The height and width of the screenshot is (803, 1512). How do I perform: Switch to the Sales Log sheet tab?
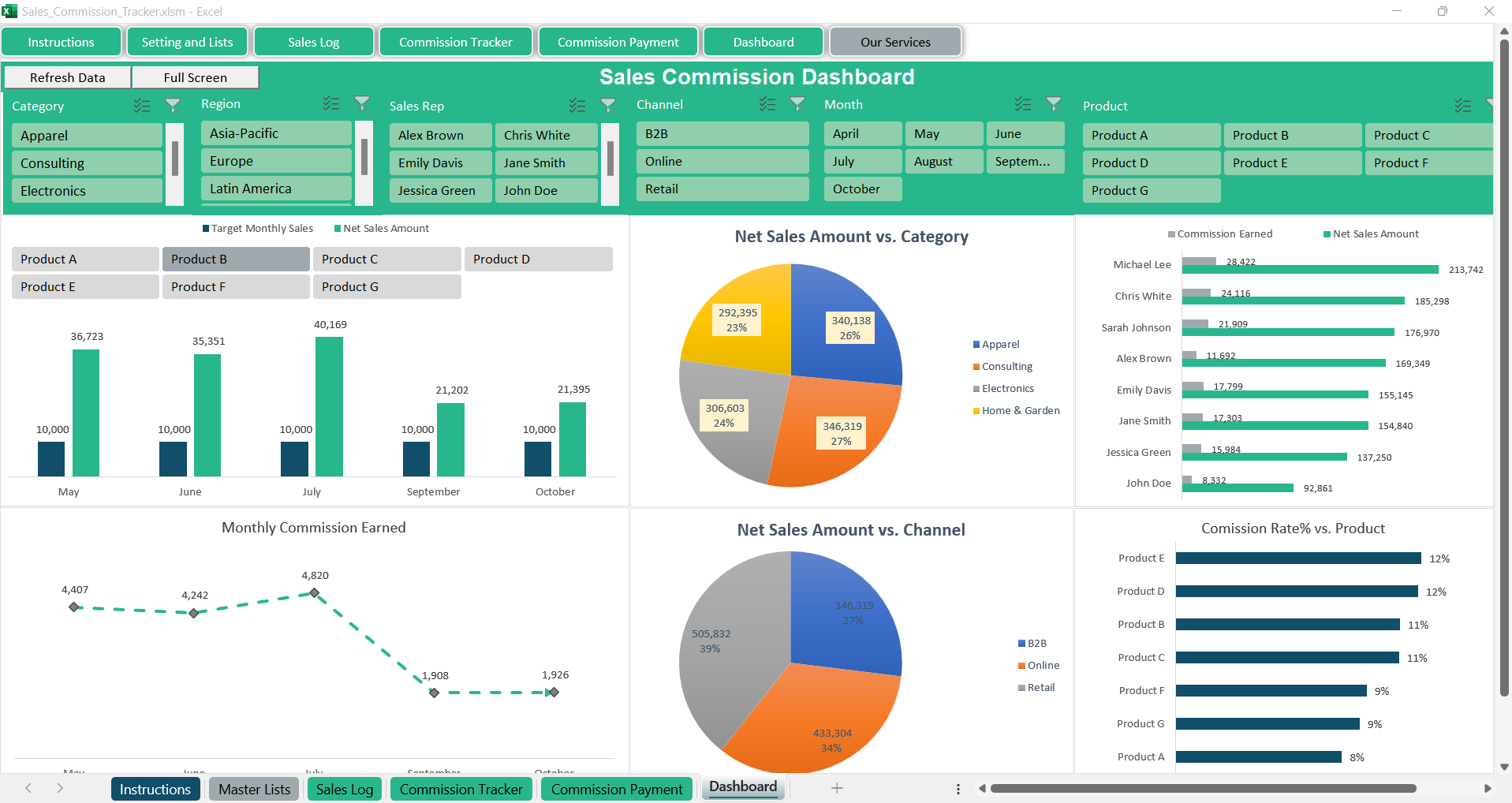345,789
